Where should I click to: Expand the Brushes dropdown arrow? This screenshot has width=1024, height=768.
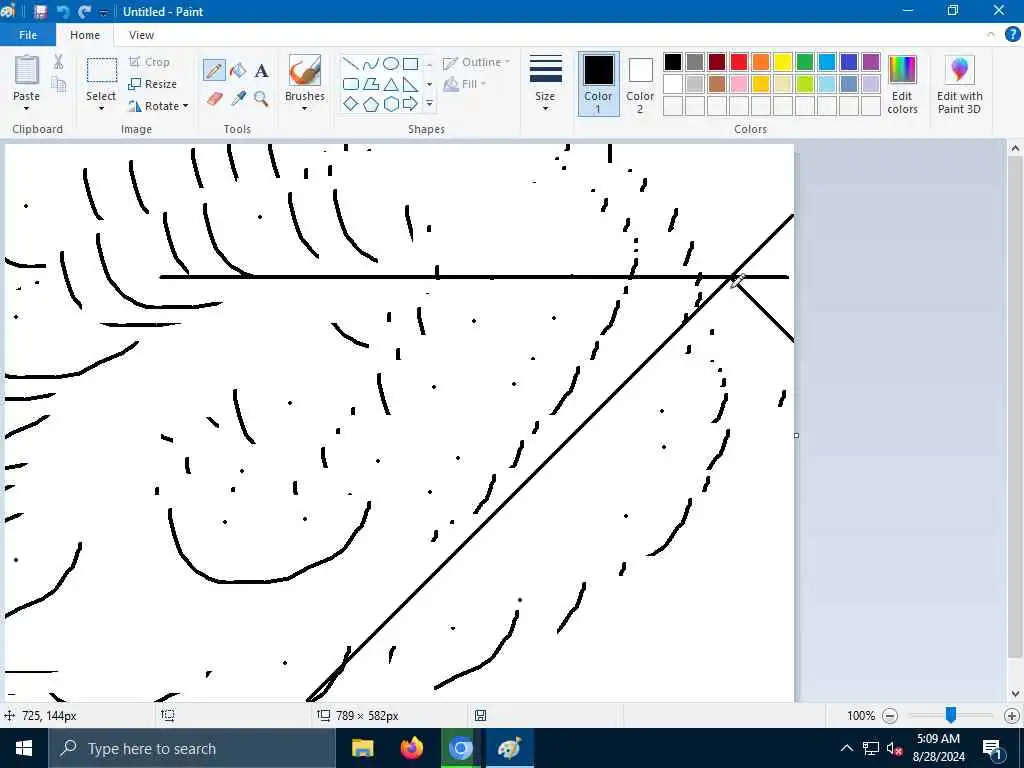click(x=304, y=109)
